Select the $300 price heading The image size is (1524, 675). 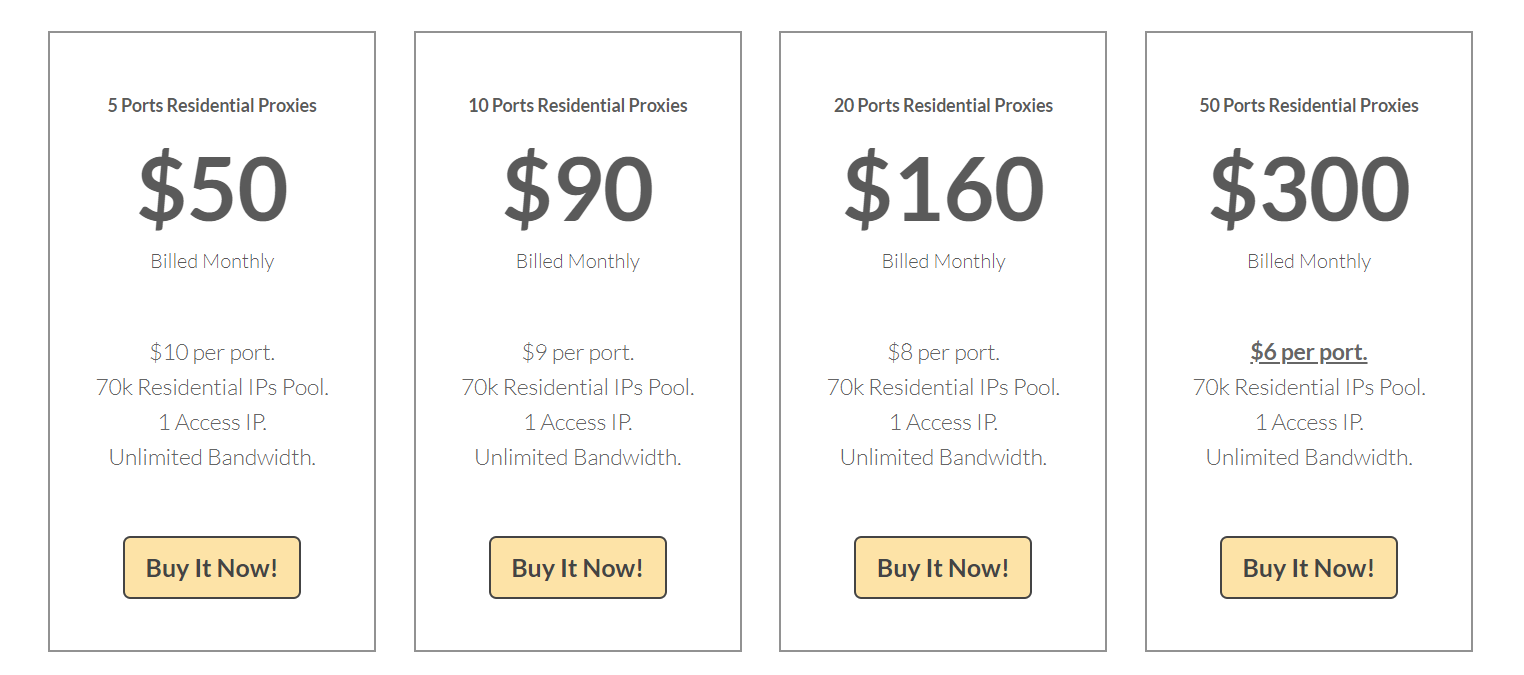click(1309, 188)
